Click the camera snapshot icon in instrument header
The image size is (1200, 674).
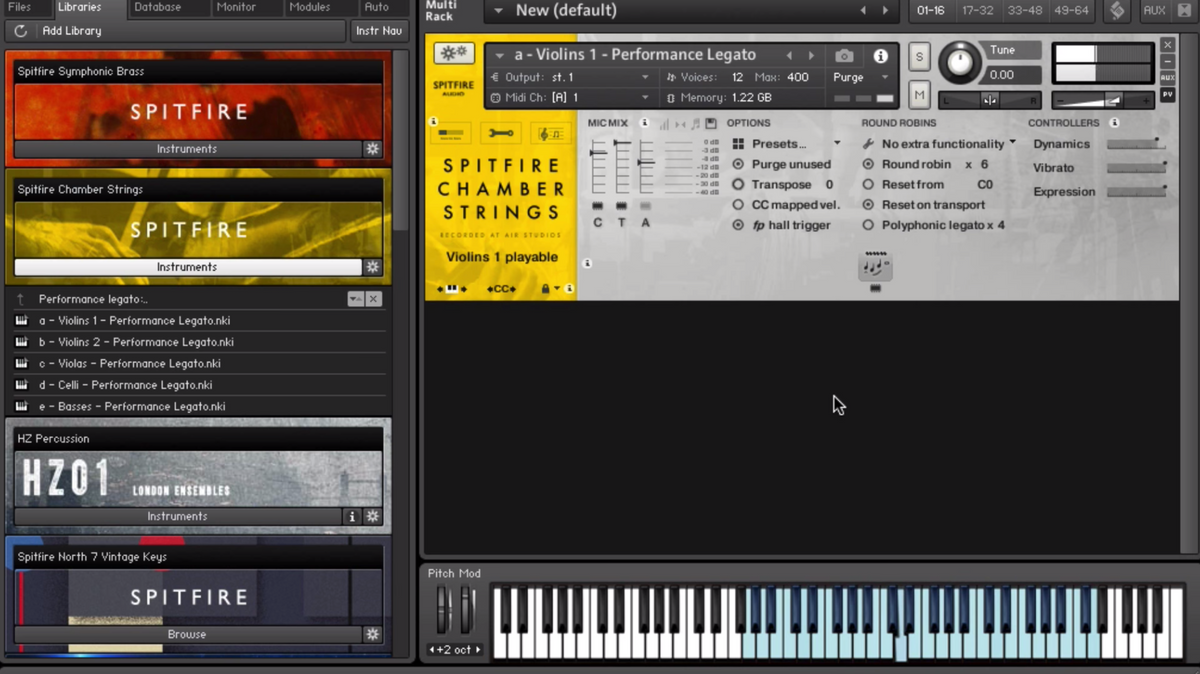(x=845, y=56)
